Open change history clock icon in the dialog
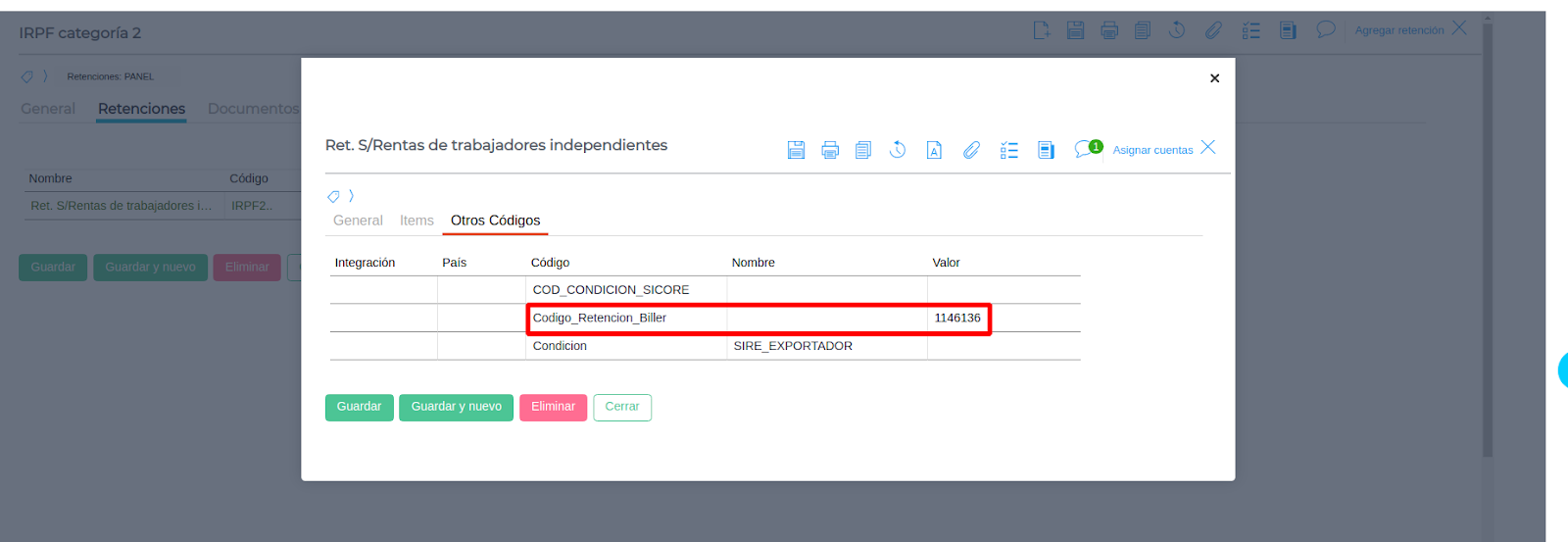1568x542 pixels. coord(898,150)
